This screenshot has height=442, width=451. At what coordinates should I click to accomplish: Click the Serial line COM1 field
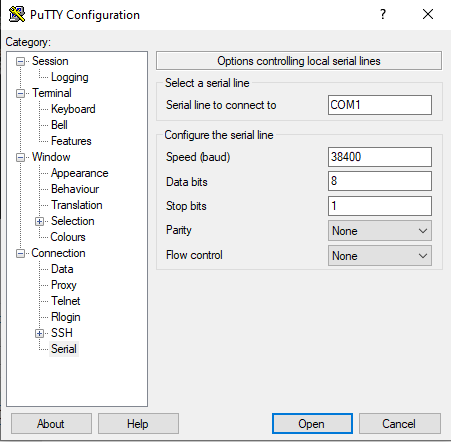pyautogui.click(x=380, y=105)
